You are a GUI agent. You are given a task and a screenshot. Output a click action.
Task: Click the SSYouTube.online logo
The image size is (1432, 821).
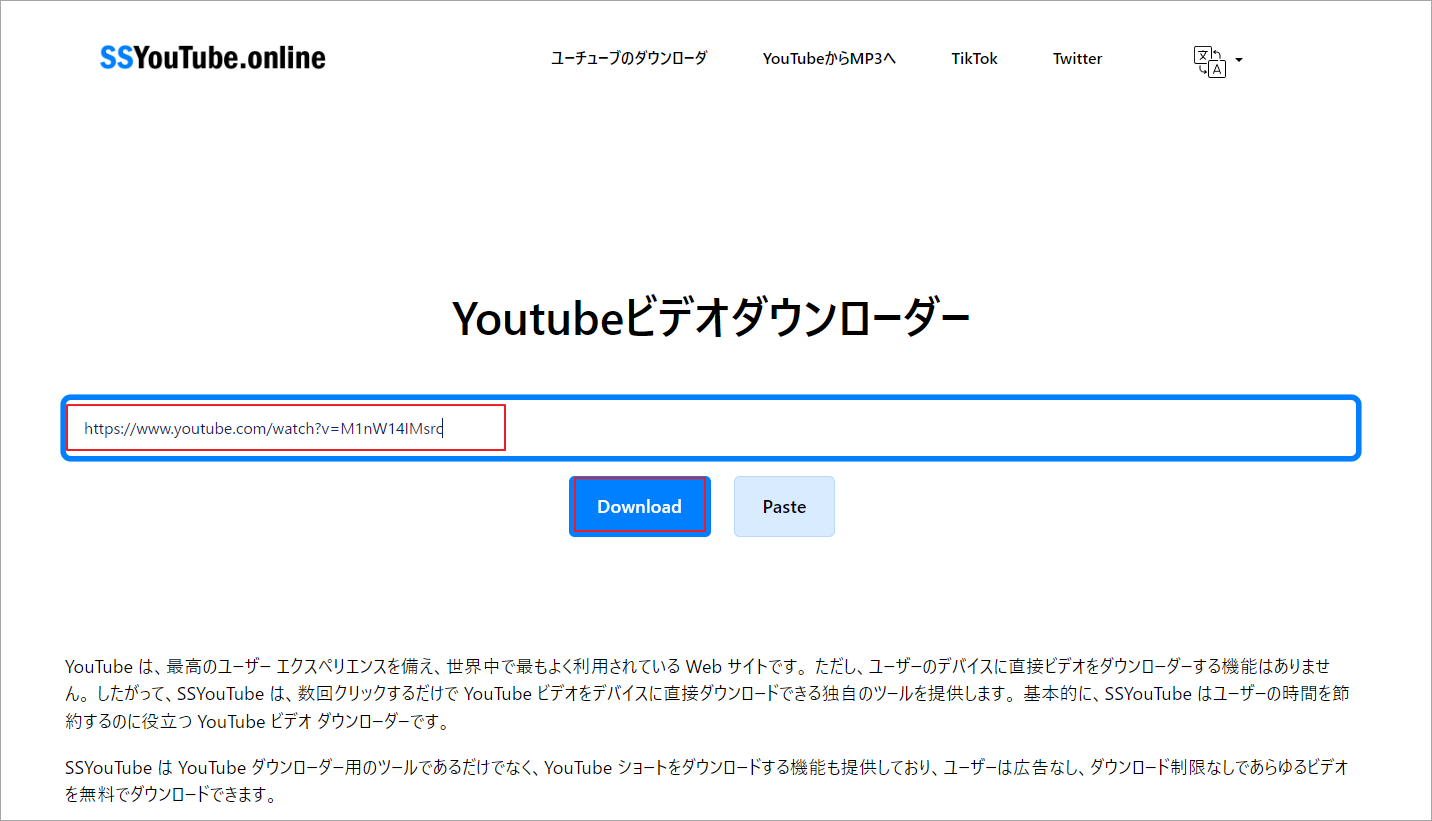coord(213,58)
